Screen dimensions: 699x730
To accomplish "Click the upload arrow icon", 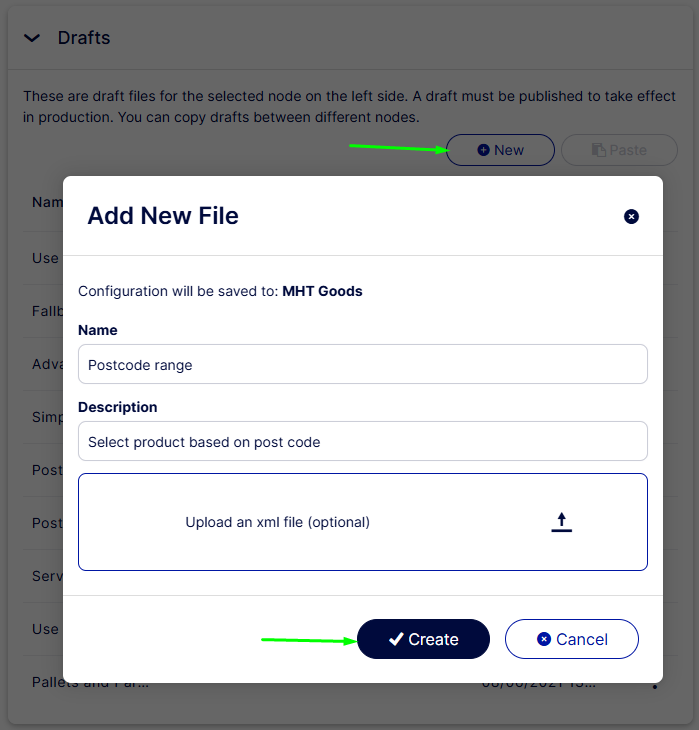I will (561, 522).
